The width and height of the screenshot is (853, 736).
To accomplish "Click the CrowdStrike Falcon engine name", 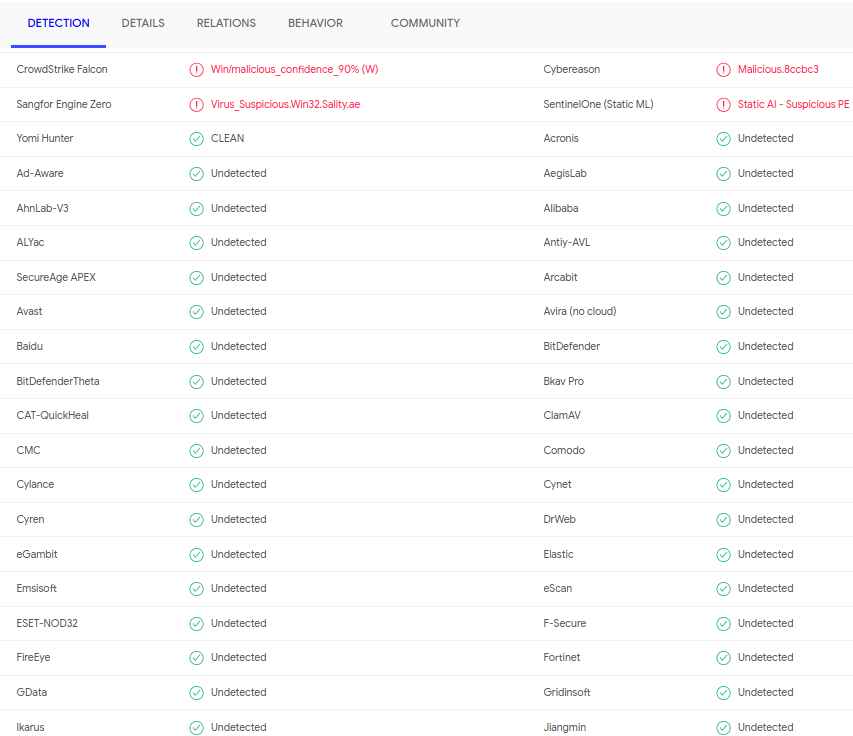I will pos(62,69).
